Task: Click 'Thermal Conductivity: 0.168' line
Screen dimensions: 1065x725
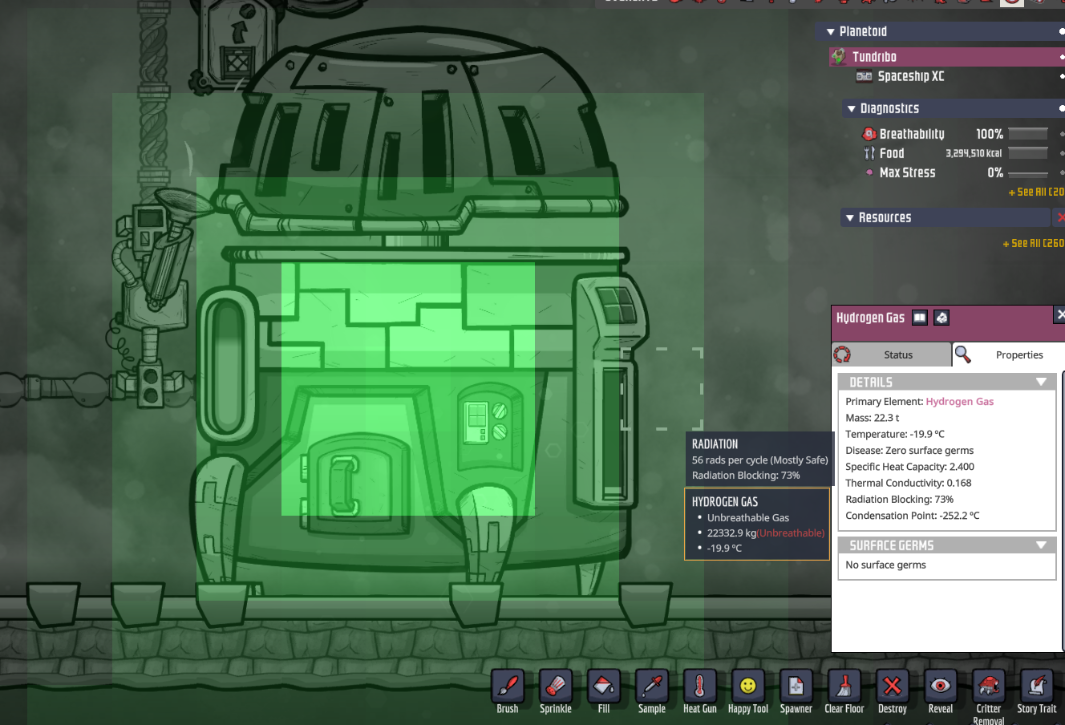Action: click(908, 483)
